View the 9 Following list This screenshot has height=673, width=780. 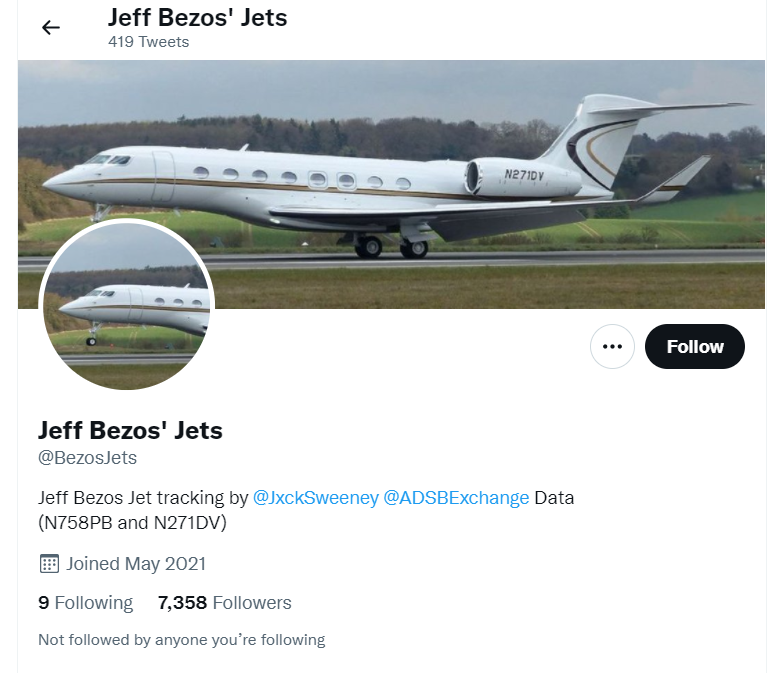click(85, 603)
